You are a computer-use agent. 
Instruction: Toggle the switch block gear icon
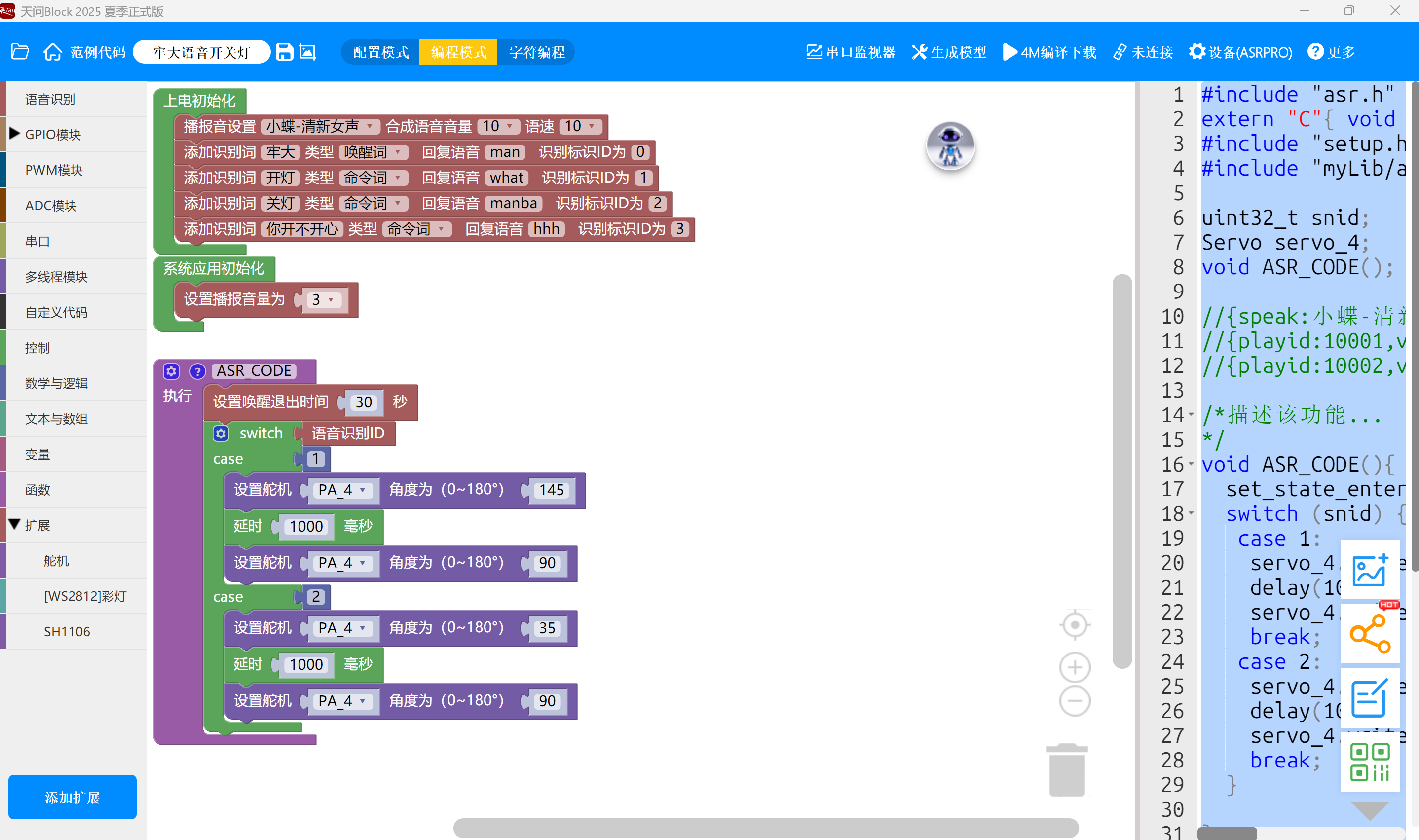click(221, 434)
